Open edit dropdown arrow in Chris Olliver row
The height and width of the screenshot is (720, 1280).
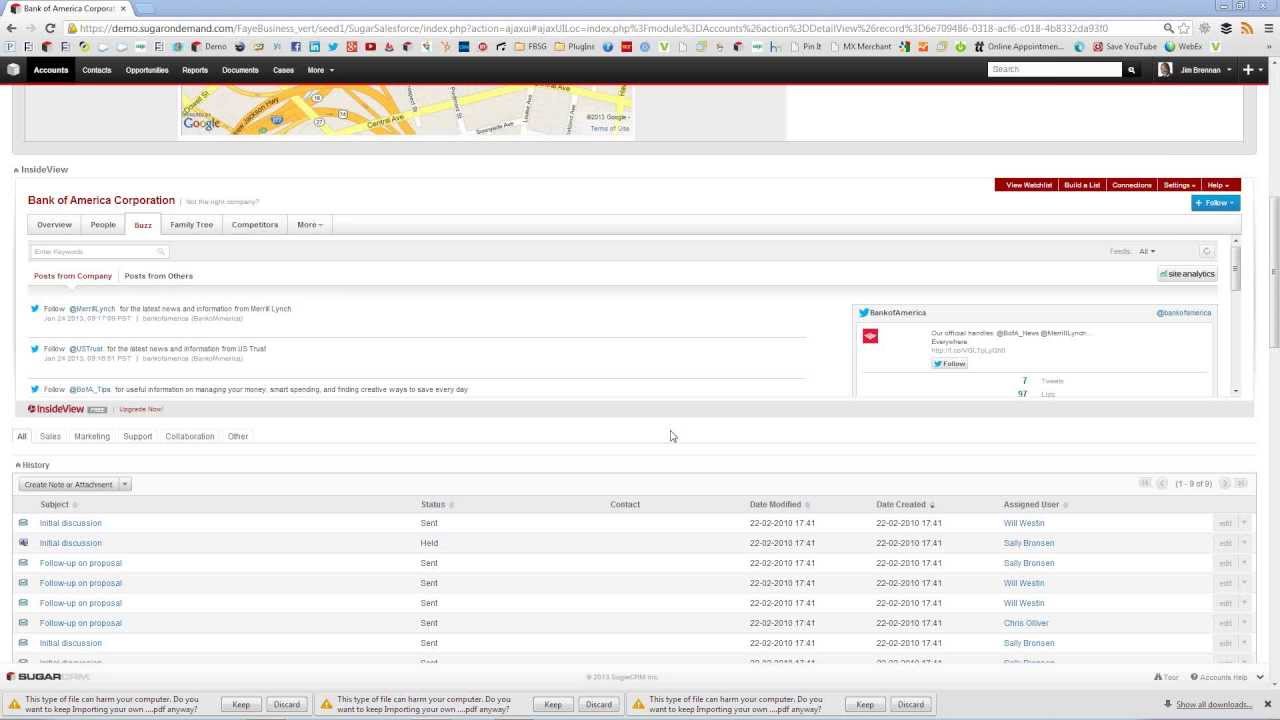point(1244,623)
